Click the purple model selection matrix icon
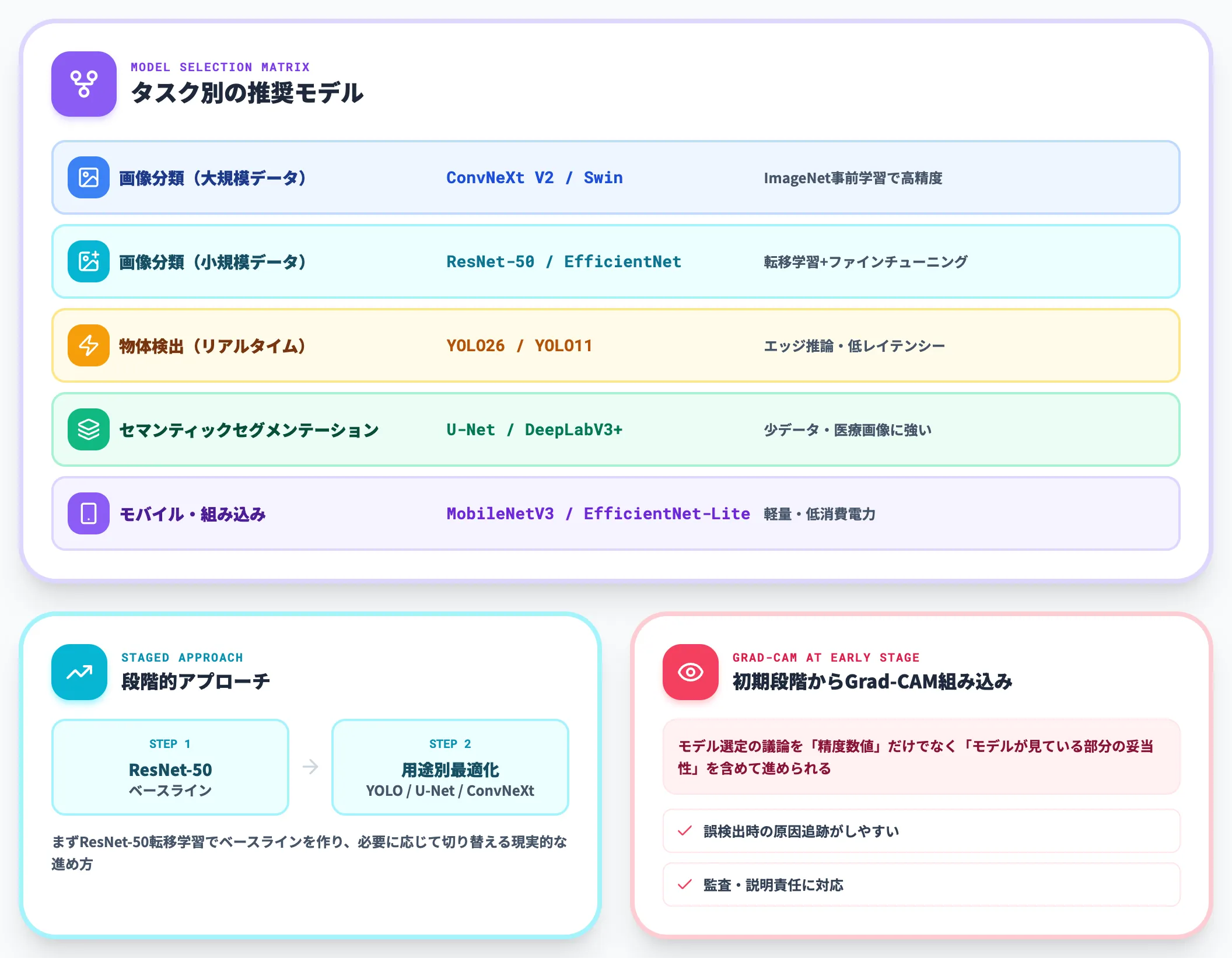The height and width of the screenshot is (958, 1232). pos(84,84)
